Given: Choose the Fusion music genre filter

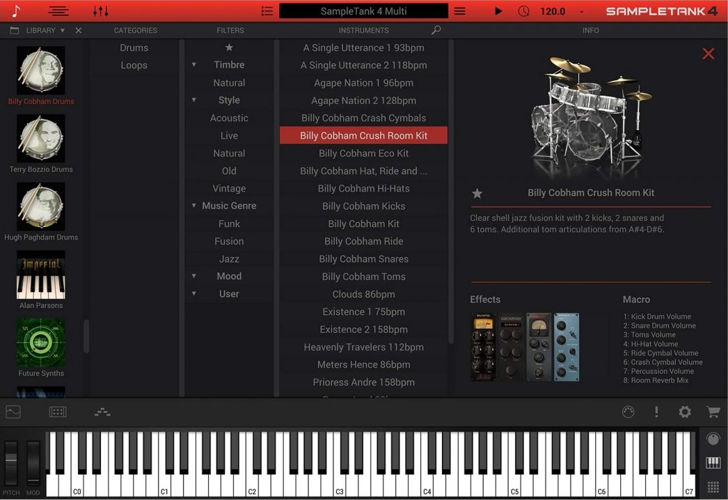Looking at the screenshot, I should pos(229,241).
